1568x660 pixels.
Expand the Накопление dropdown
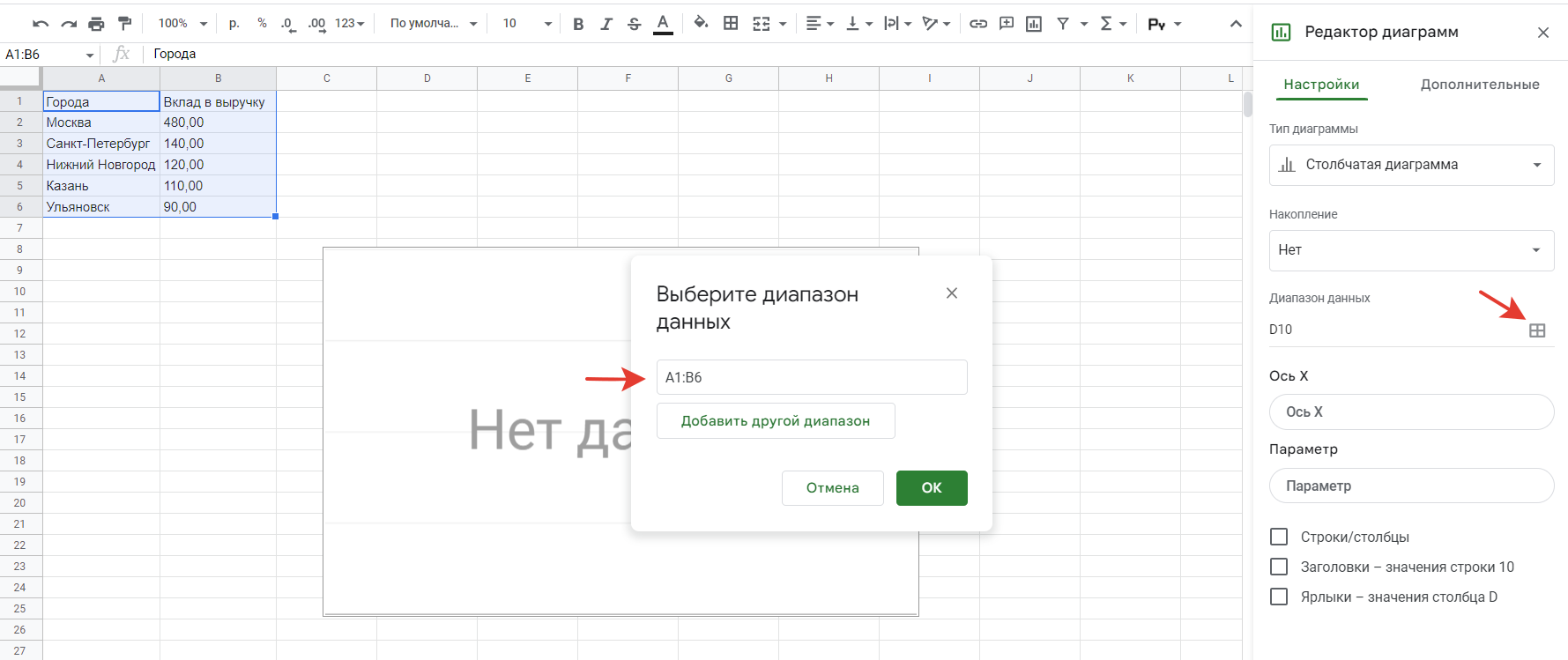pyautogui.click(x=1411, y=250)
